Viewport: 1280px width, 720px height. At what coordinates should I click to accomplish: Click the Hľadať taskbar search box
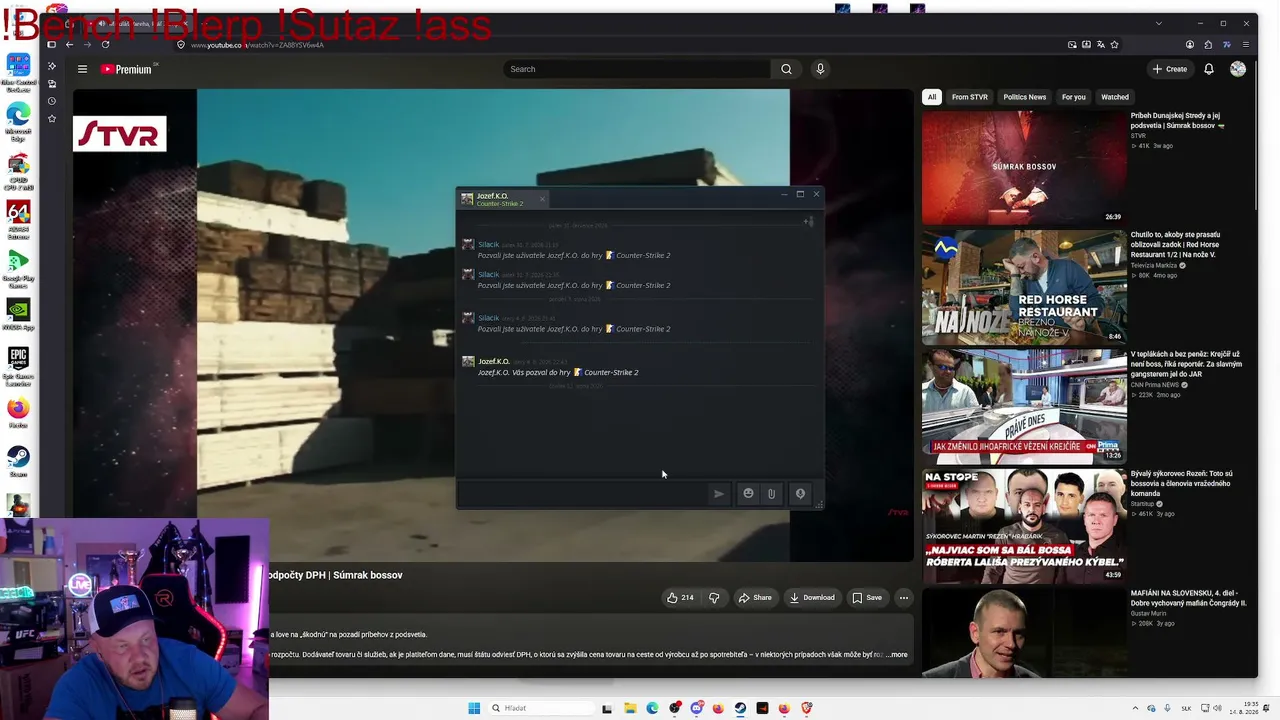pos(539,708)
